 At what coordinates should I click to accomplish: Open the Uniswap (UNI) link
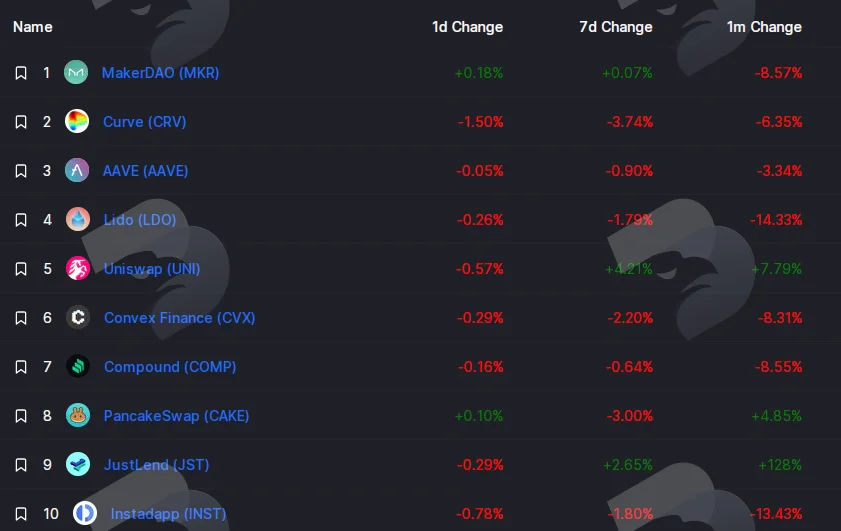(152, 269)
